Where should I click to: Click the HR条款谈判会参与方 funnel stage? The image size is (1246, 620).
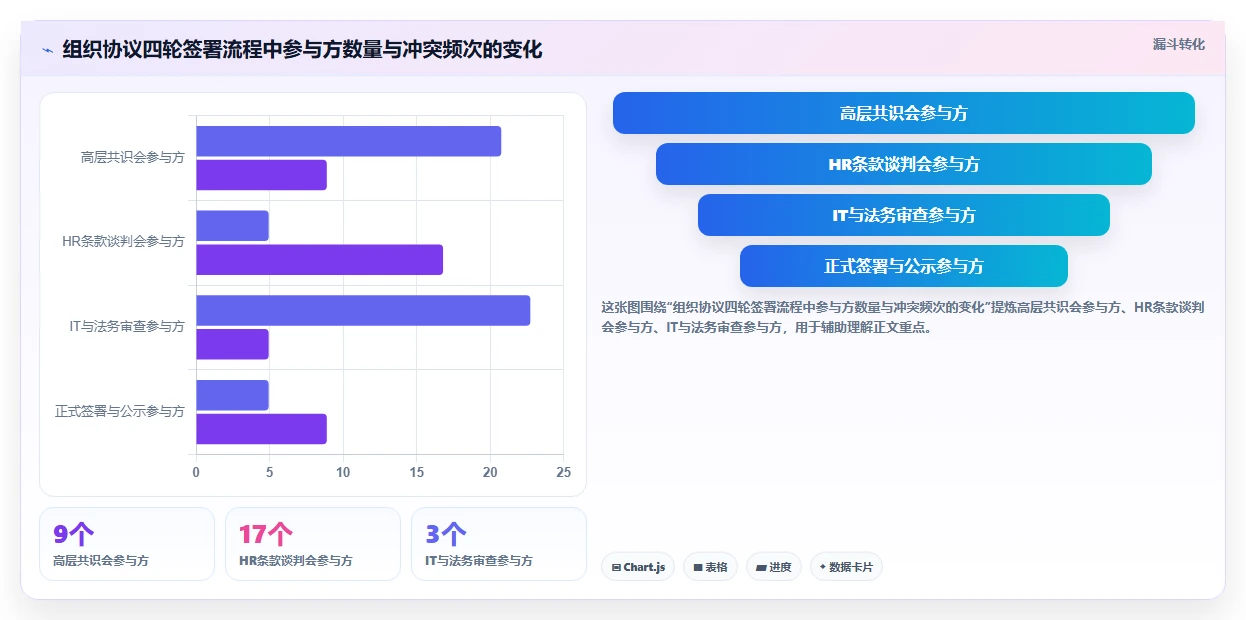[x=904, y=164]
